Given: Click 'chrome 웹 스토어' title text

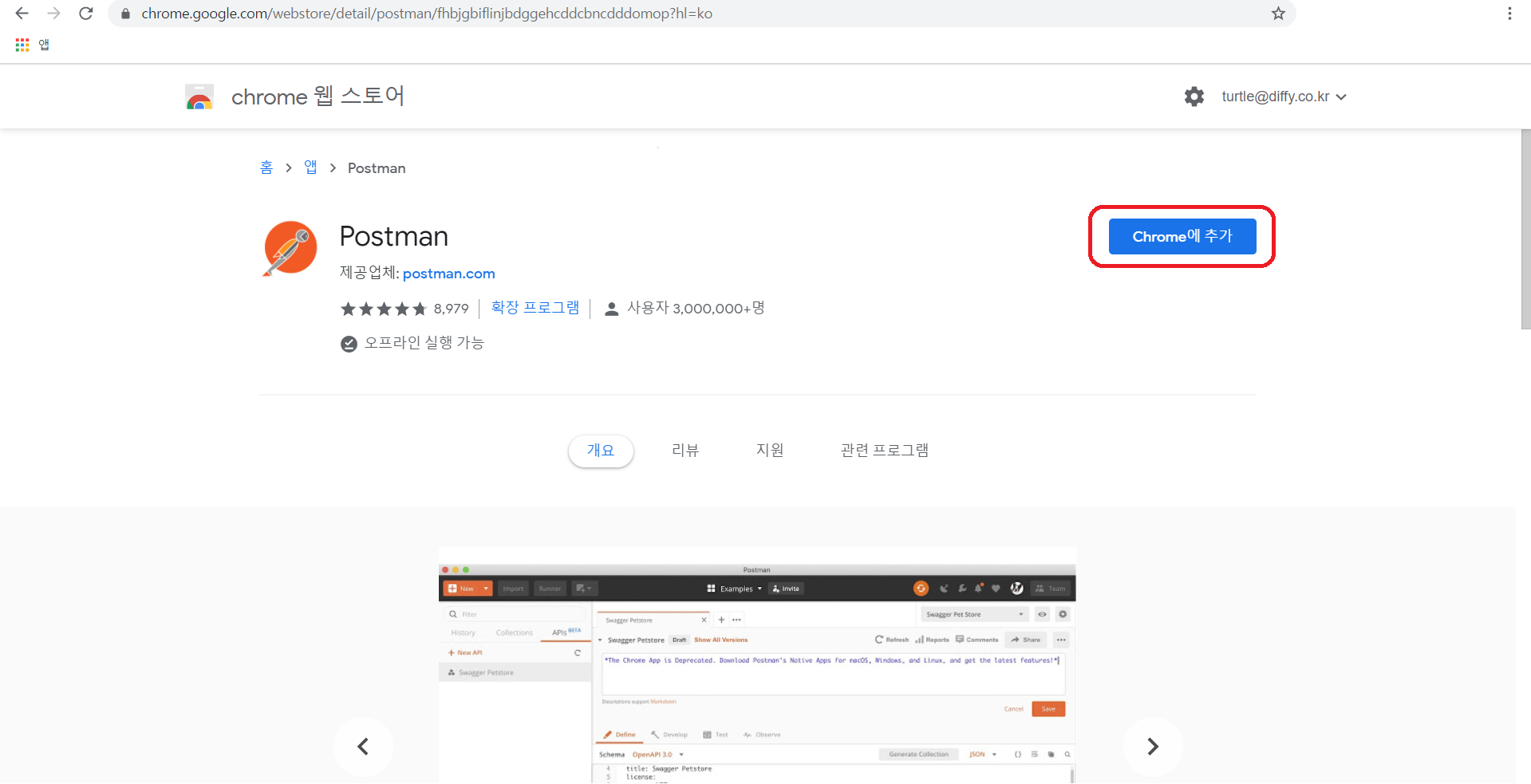Looking at the screenshot, I should pyautogui.click(x=318, y=97).
